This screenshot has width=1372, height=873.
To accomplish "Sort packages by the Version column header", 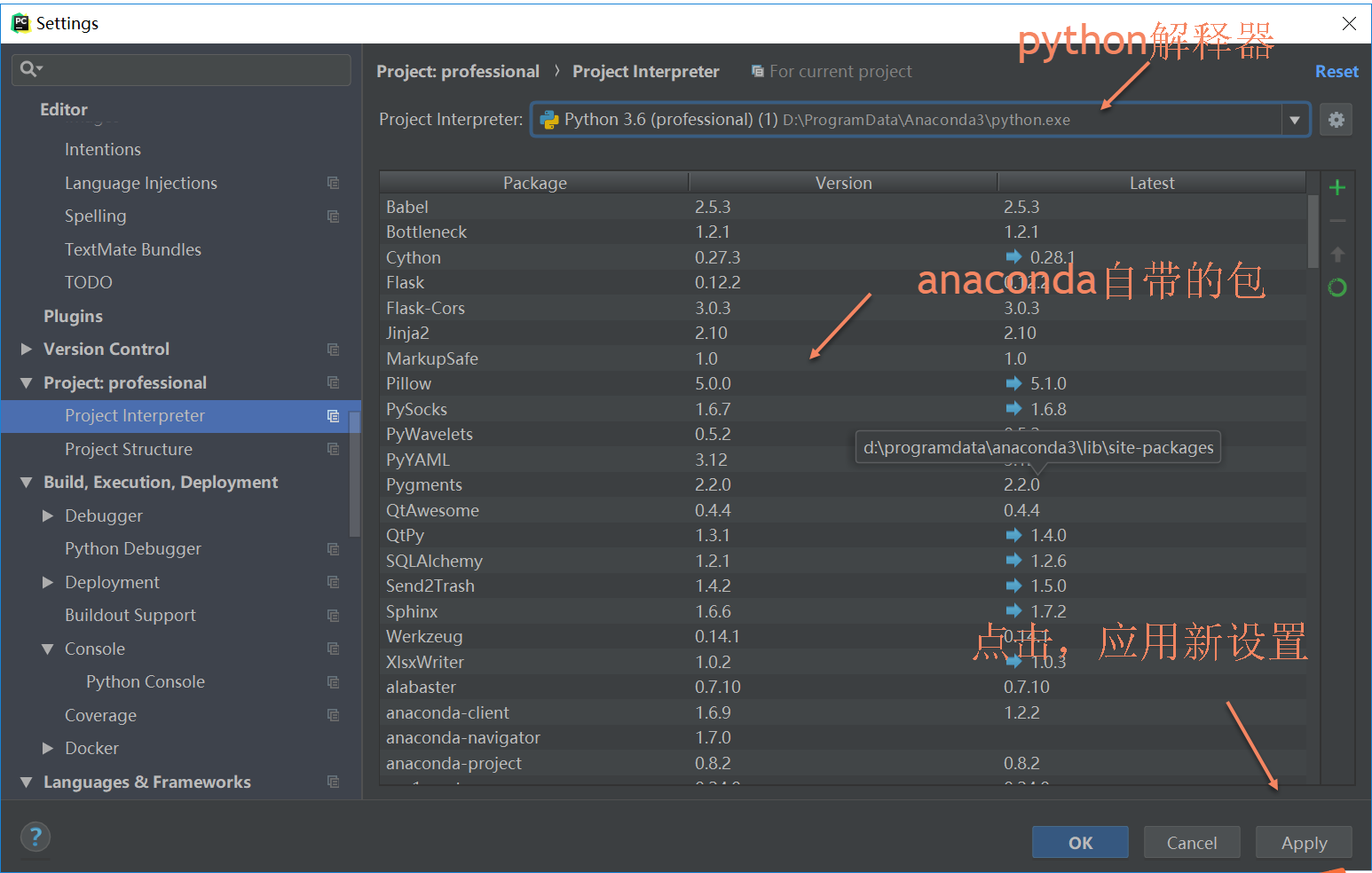I will click(x=843, y=183).
